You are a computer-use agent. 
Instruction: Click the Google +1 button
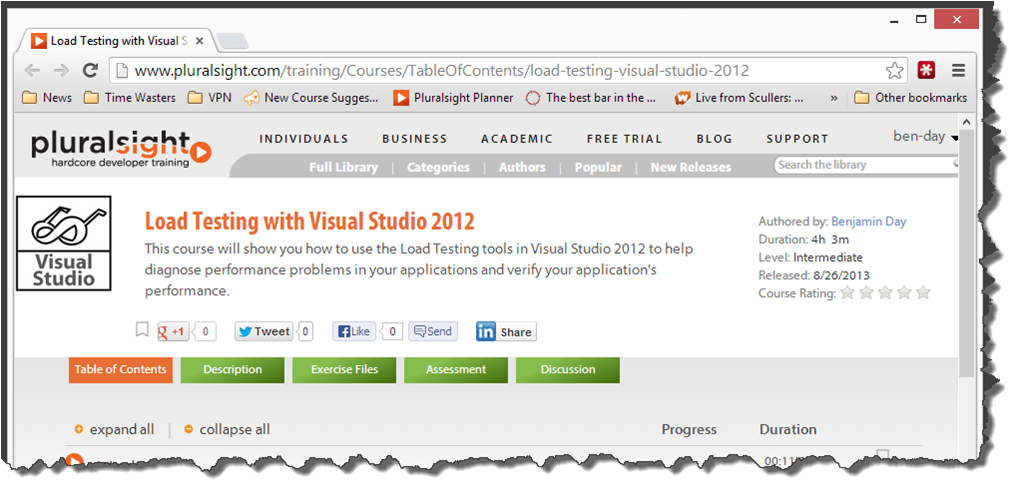[x=173, y=332]
